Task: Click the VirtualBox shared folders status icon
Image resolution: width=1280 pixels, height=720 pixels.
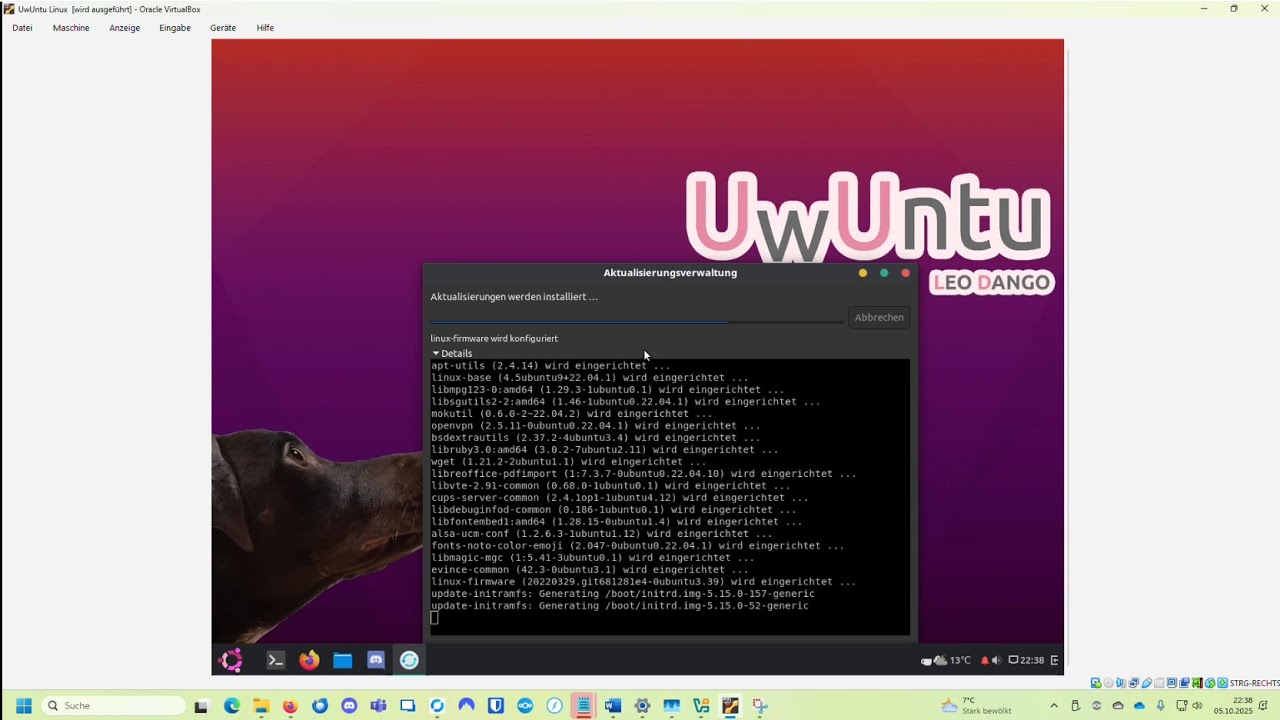Action: (1159, 683)
